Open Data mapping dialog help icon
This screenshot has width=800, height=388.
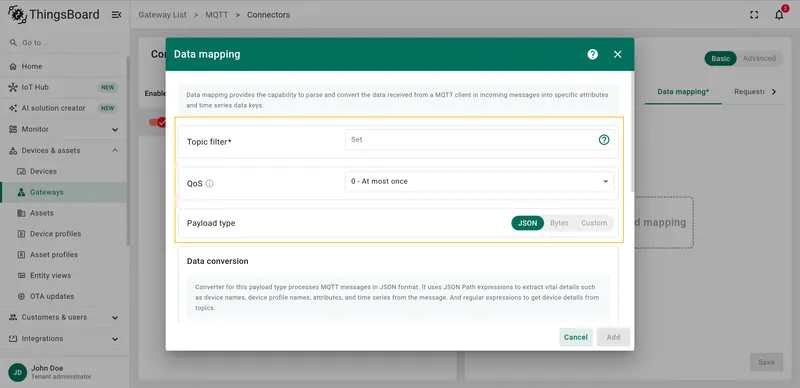[x=592, y=54]
